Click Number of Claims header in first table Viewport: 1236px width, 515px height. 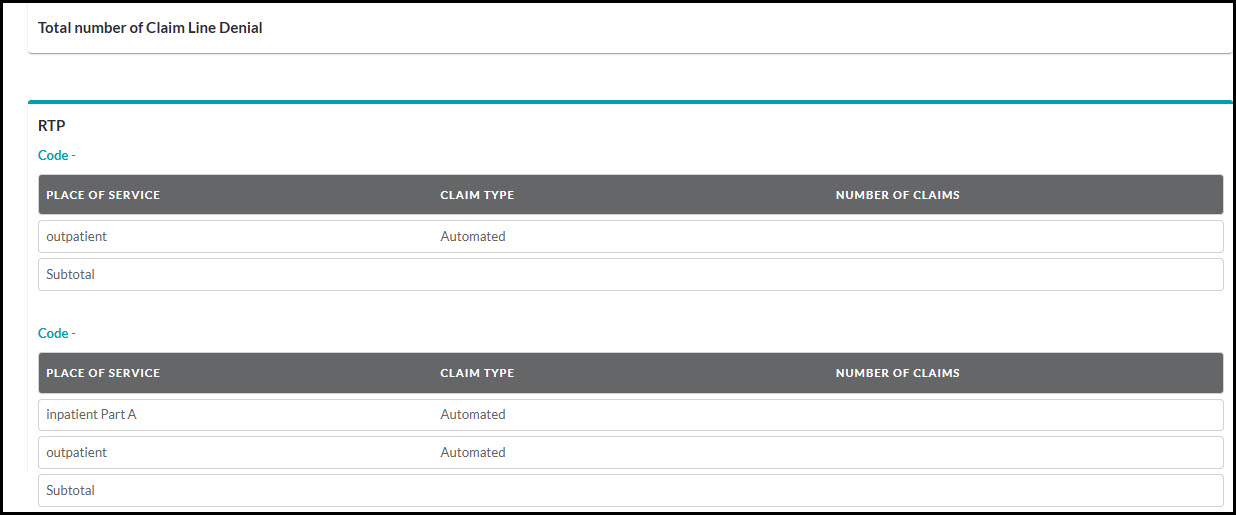coord(897,195)
